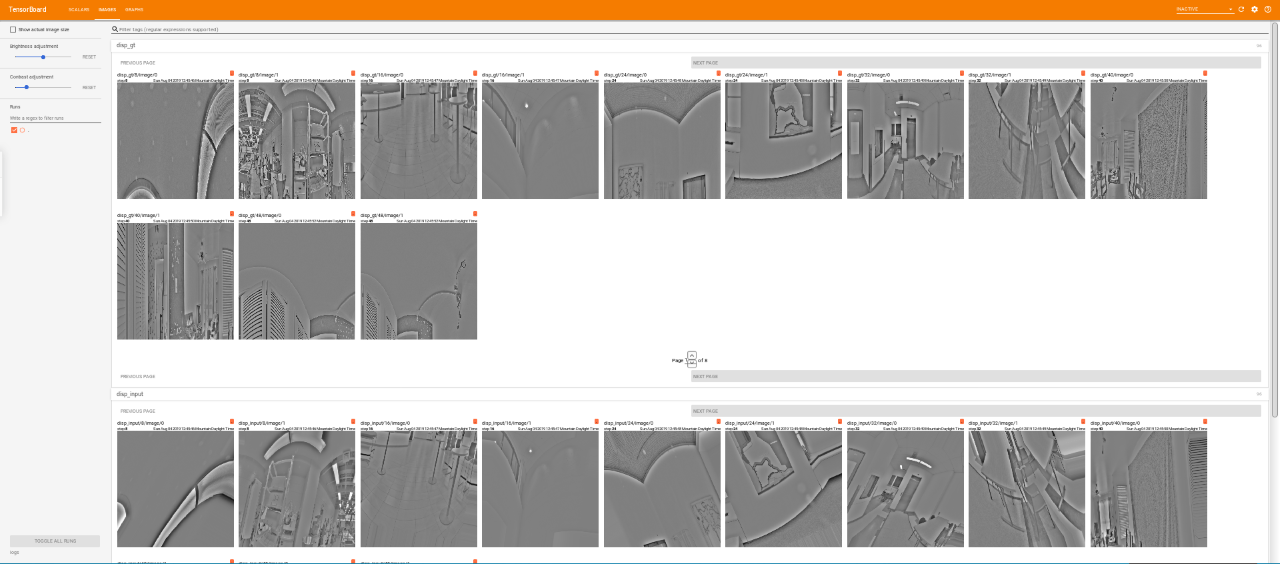Increase page number with the stepper up arrow

click(691, 354)
